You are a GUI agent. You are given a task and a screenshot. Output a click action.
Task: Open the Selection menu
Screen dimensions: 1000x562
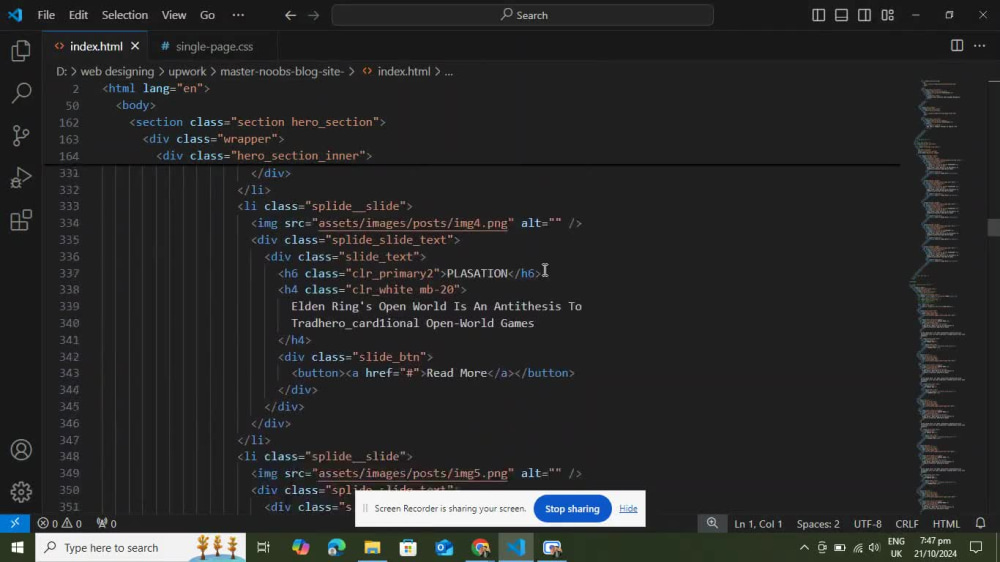(x=124, y=15)
